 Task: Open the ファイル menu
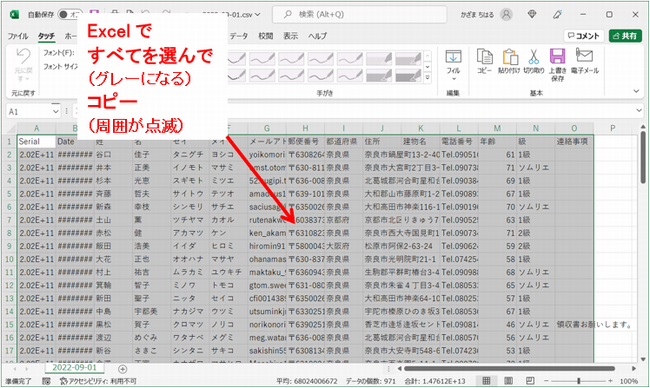[x=18, y=36]
